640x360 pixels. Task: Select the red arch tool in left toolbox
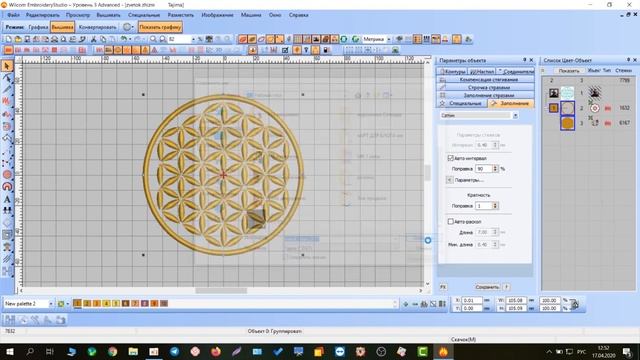coord(7,187)
